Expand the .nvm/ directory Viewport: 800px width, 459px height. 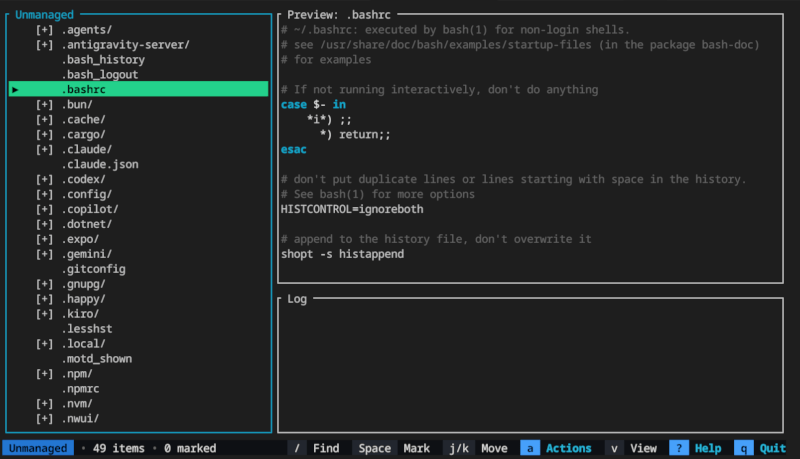coord(44,403)
